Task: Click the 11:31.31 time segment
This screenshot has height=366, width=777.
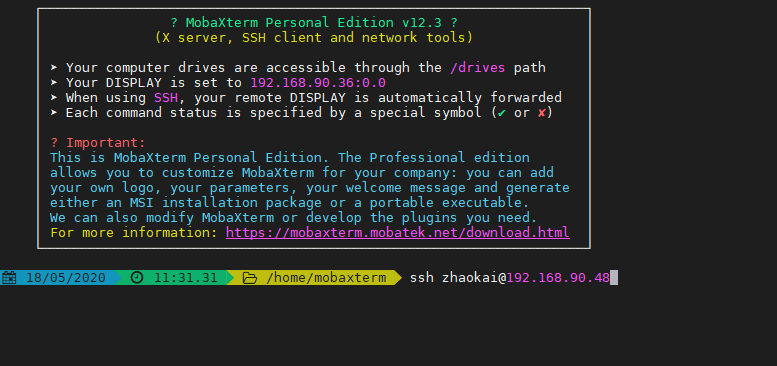Action: [185, 278]
